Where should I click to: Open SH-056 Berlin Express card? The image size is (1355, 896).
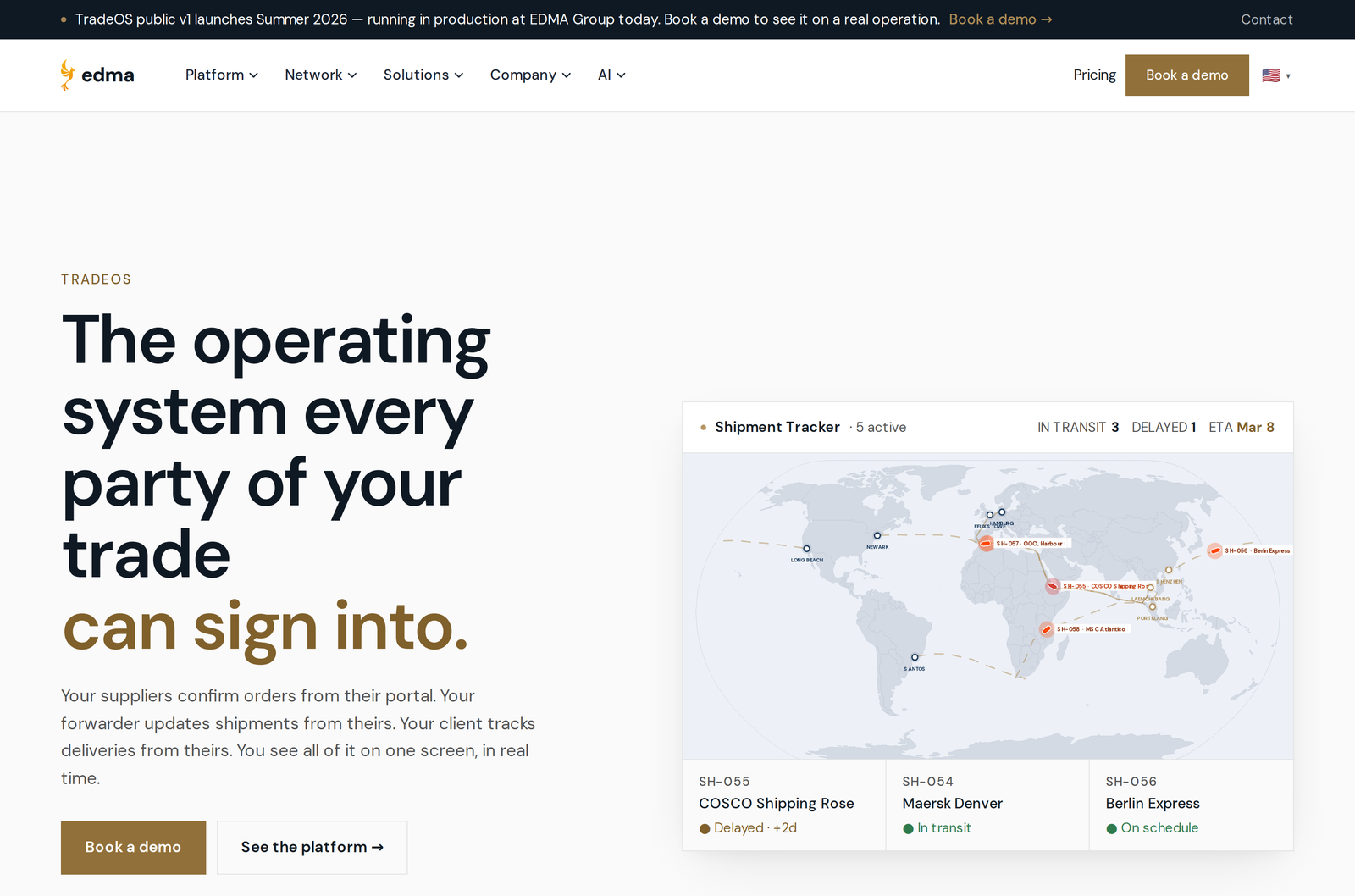(1191, 805)
